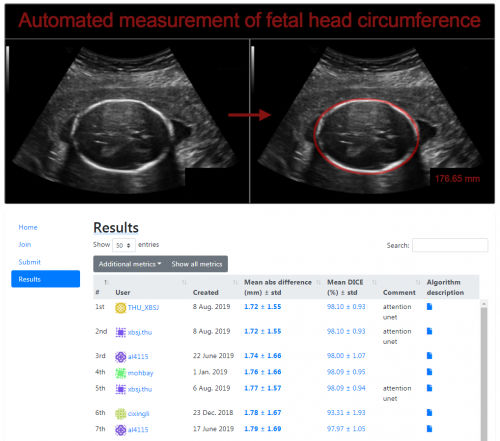
Task: Click mohbay user avatar icon
Action: pos(120,373)
